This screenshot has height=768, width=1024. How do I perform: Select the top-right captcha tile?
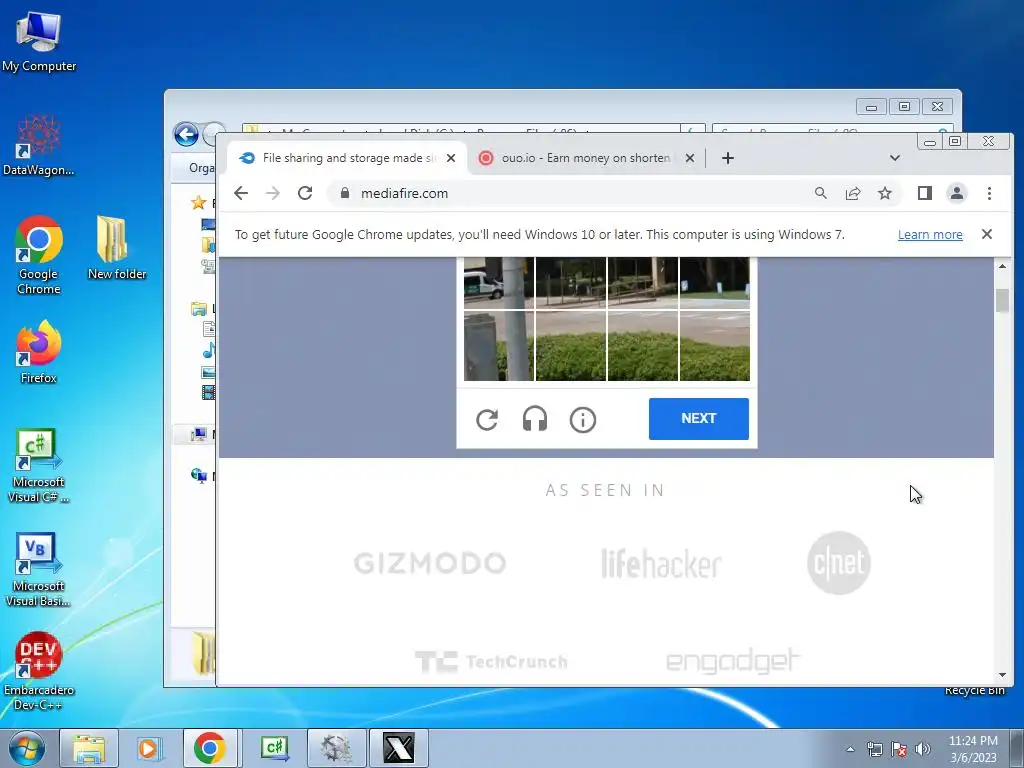pos(714,282)
